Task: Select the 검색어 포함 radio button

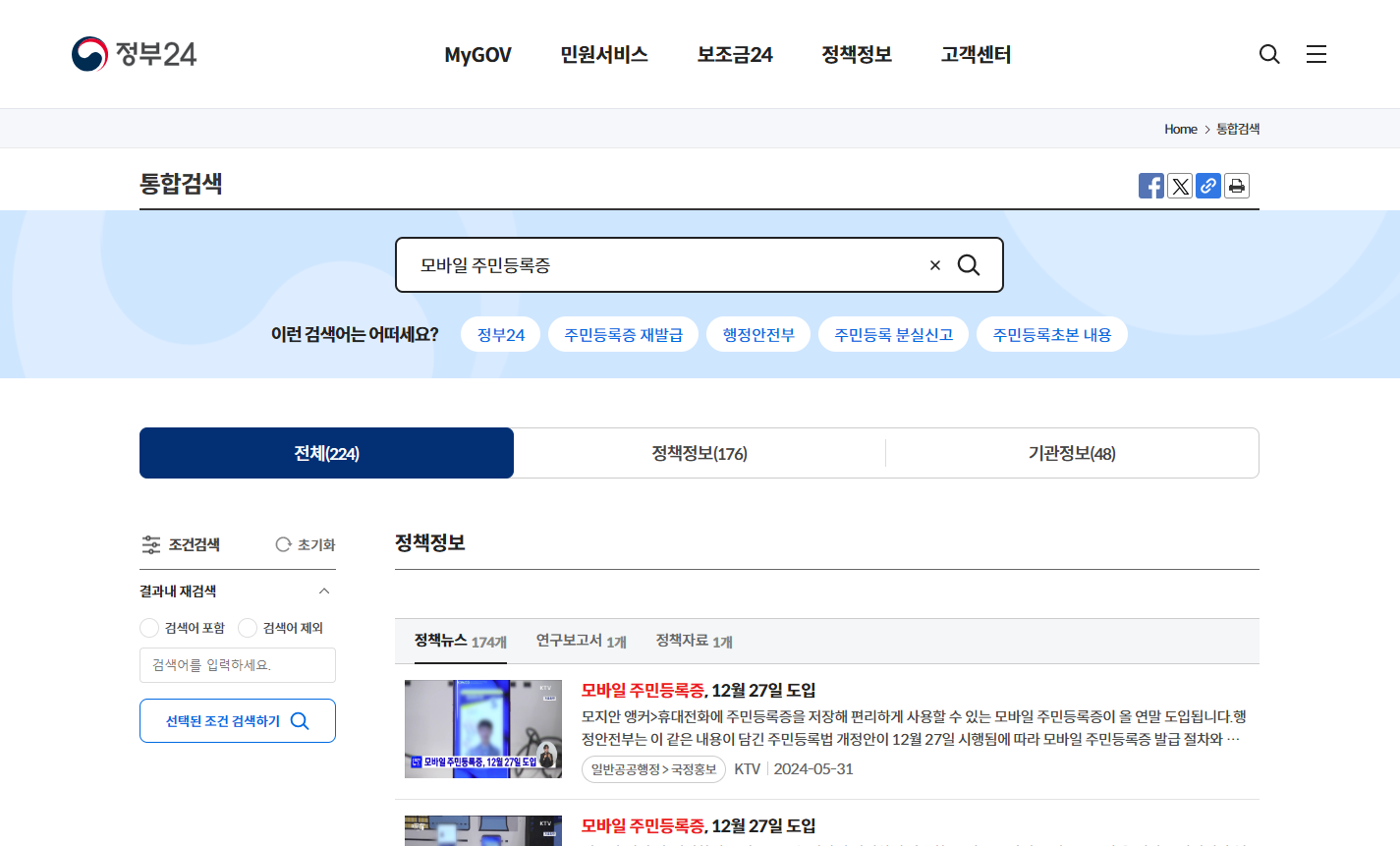Action: click(149, 628)
